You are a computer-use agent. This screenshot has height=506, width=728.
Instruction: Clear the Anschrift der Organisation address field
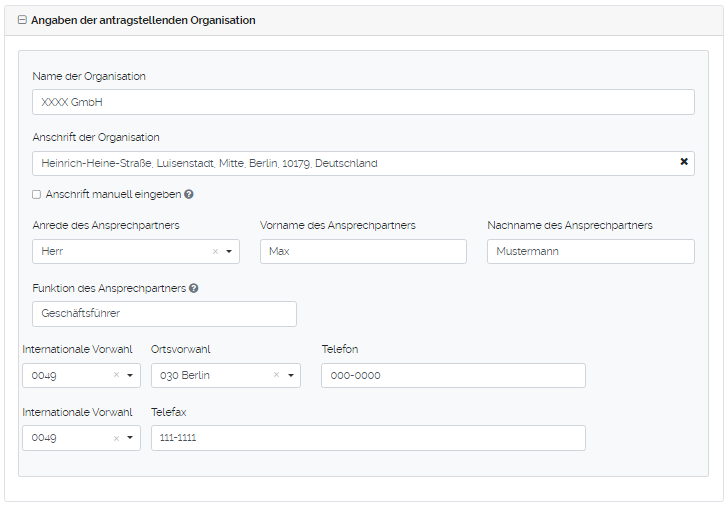click(684, 162)
